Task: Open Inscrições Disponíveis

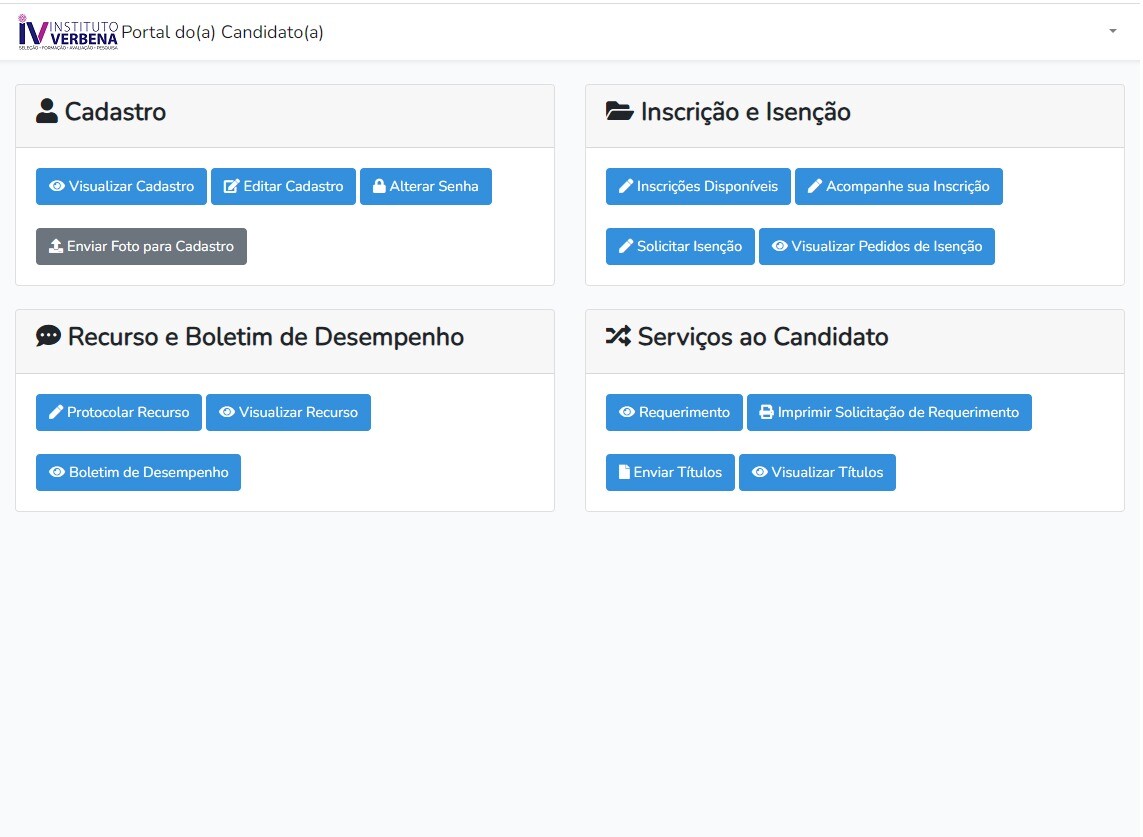Action: click(698, 186)
